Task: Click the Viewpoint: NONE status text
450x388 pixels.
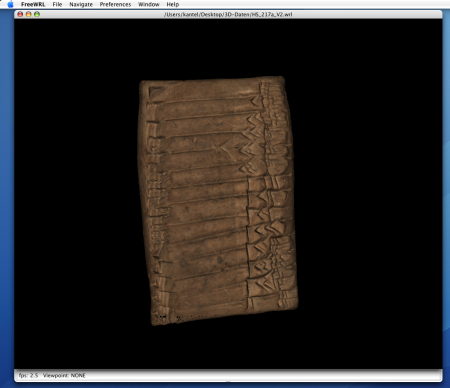Action: point(64,375)
